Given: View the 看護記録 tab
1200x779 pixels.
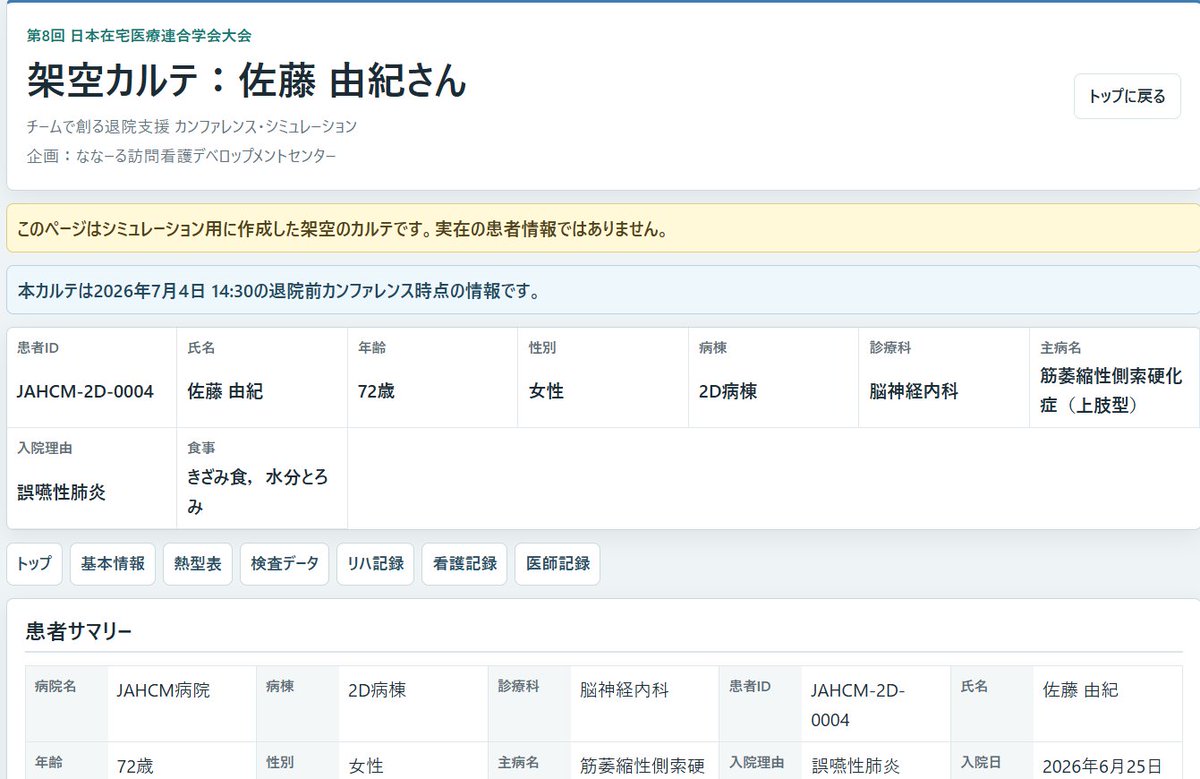Looking at the screenshot, I should tap(465, 564).
